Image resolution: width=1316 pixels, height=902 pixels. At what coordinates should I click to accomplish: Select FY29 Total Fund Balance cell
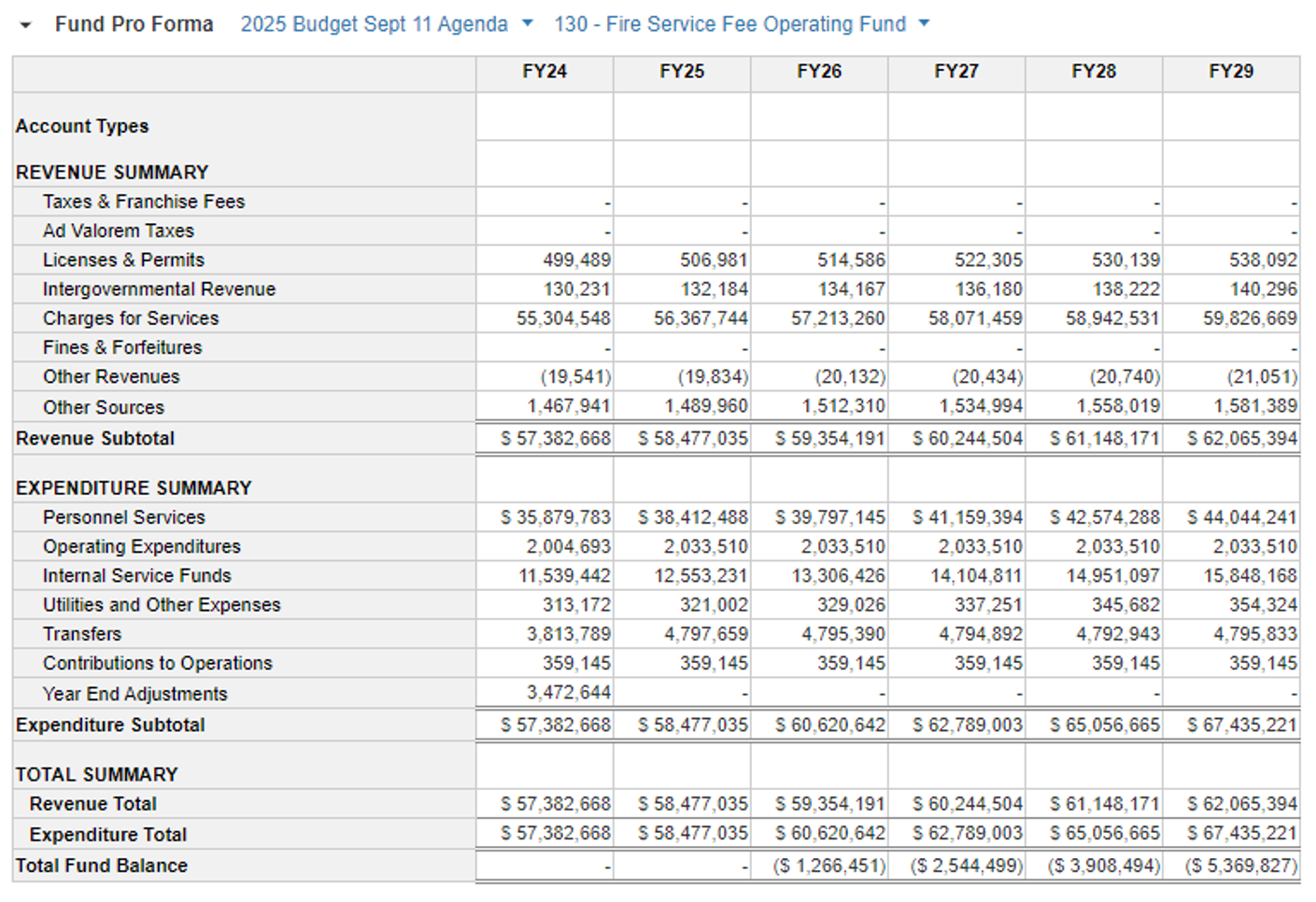1241,866
